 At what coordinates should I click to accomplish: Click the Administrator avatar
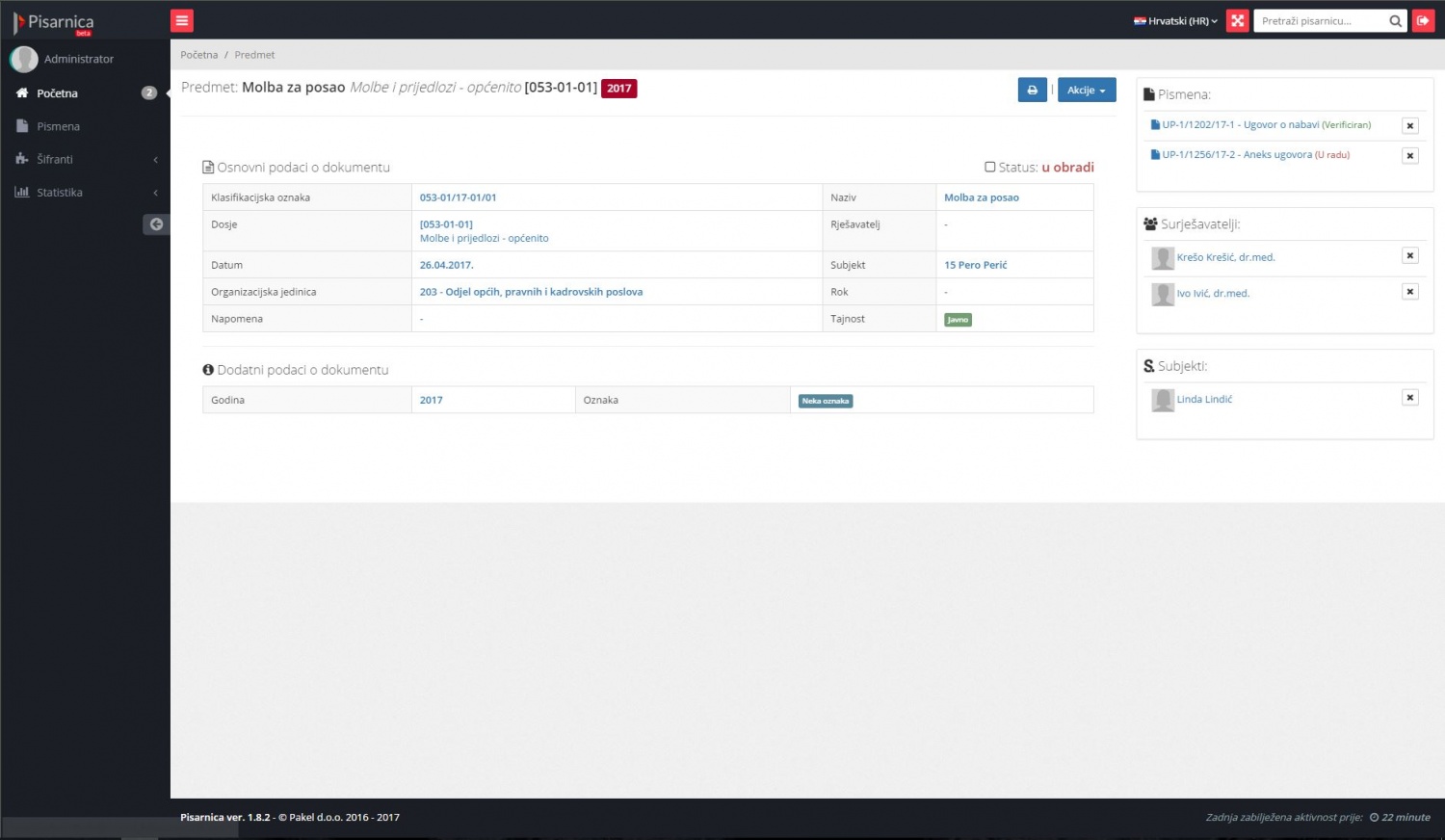click(24, 59)
